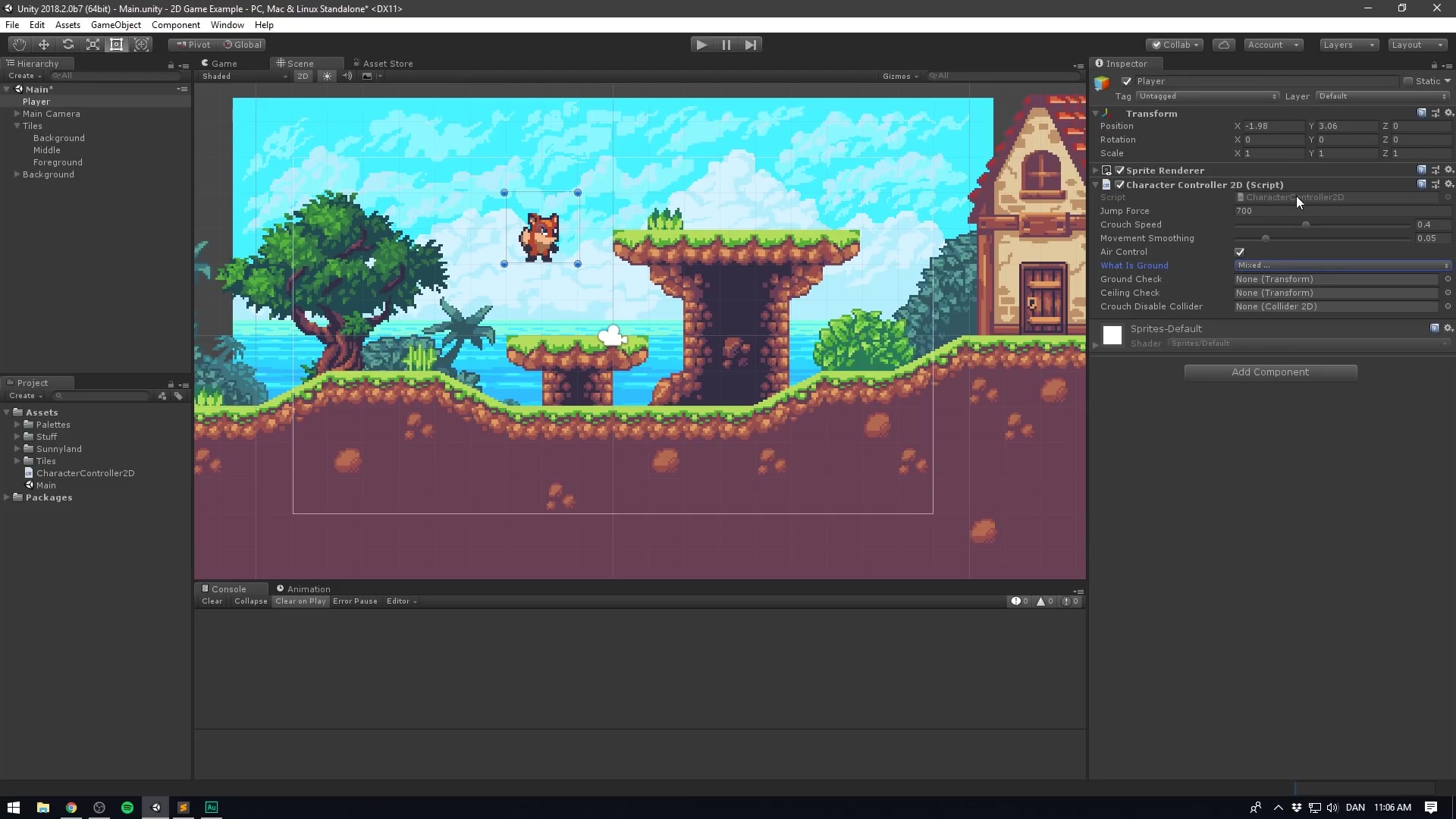The image size is (1456, 819).
Task: Open the Component menu in menu bar
Action: coord(176,24)
